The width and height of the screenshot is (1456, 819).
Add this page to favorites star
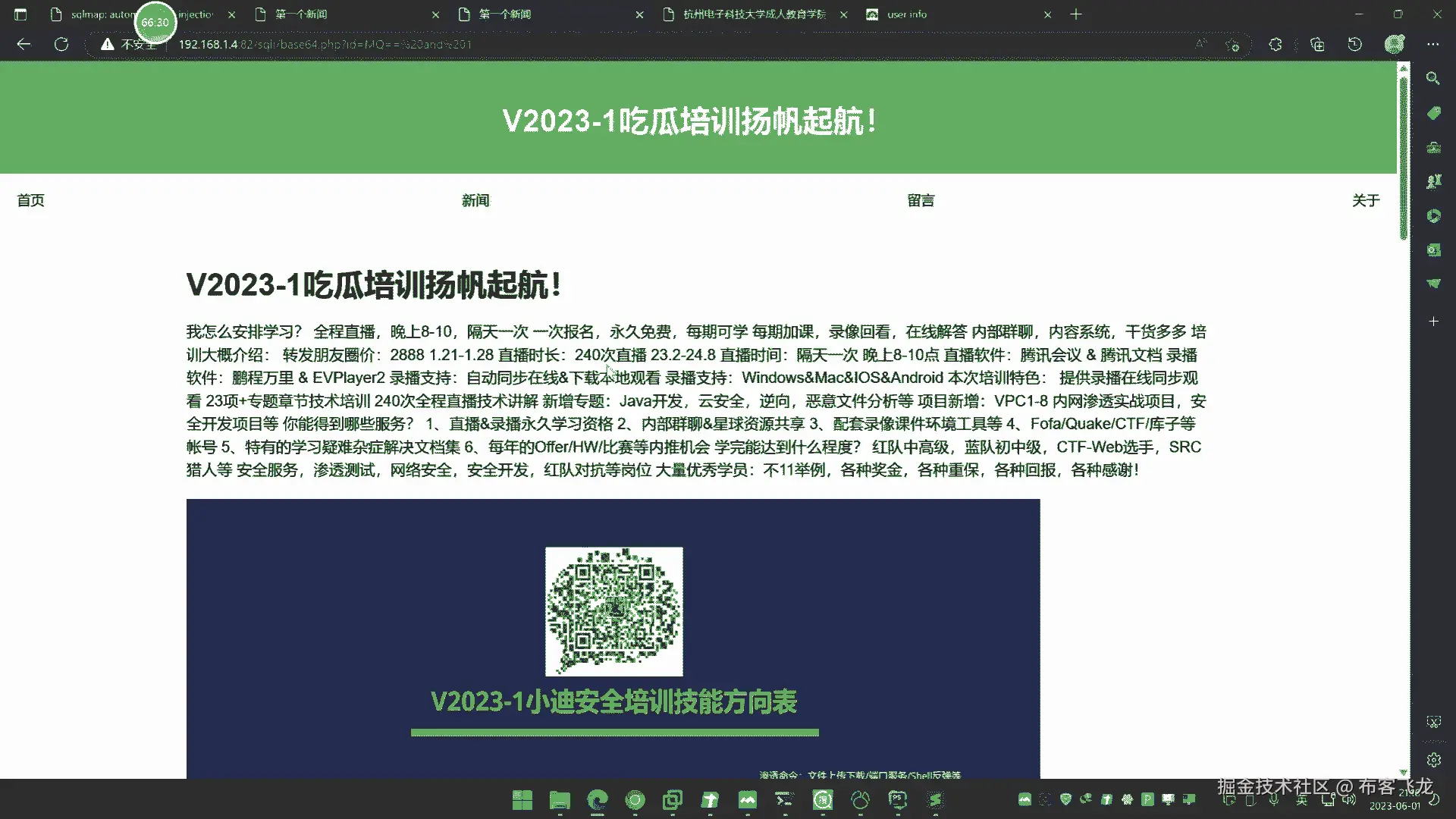point(1232,45)
